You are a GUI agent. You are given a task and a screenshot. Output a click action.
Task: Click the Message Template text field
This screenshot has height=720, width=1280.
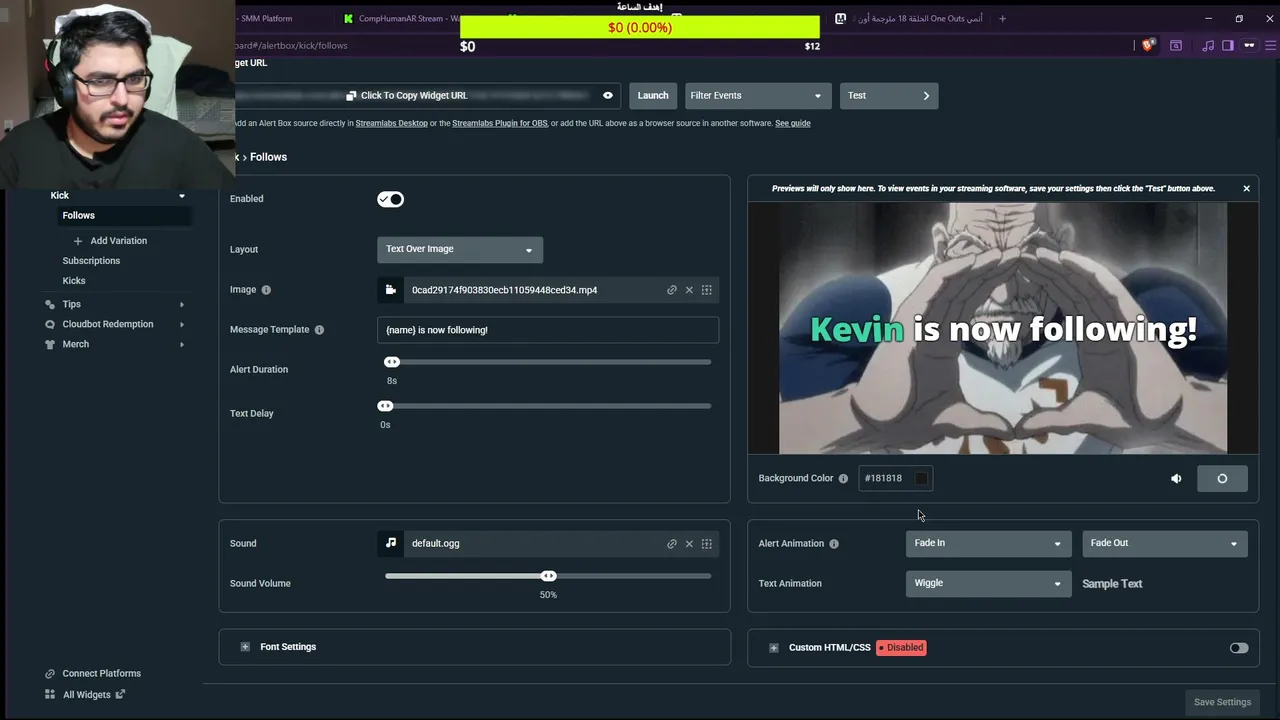click(548, 330)
